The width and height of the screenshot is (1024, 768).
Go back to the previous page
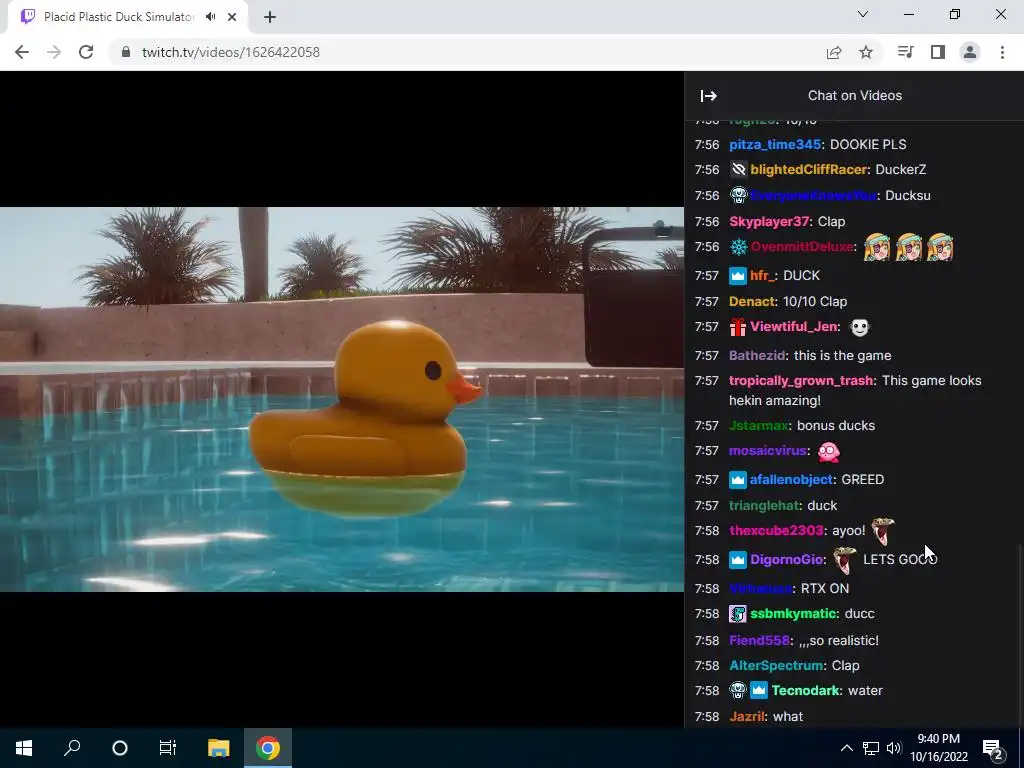pos(22,52)
